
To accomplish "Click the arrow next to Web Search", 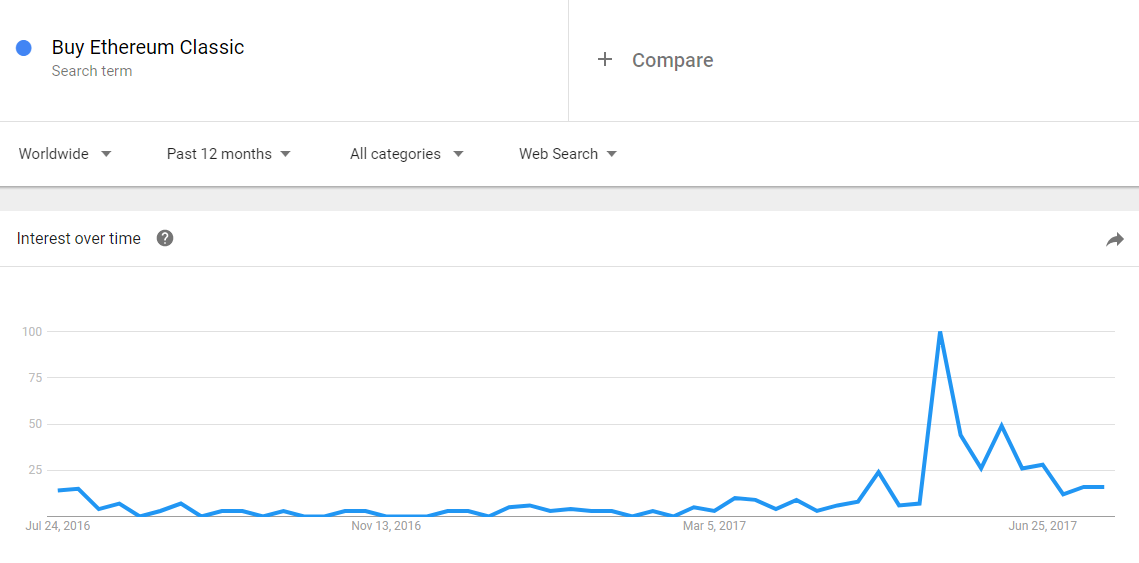I will coord(612,154).
